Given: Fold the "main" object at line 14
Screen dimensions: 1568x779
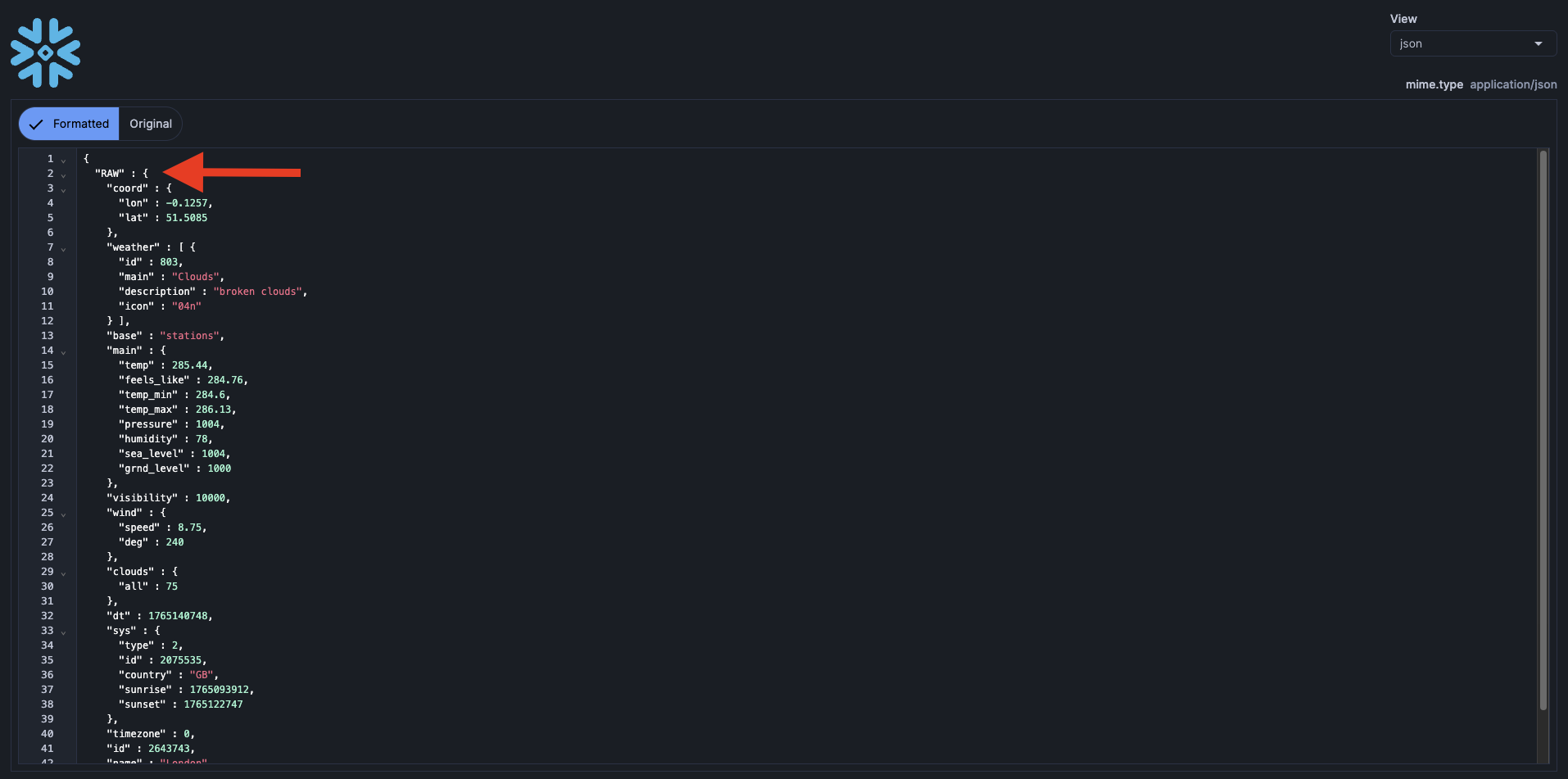Looking at the screenshot, I should click(64, 351).
